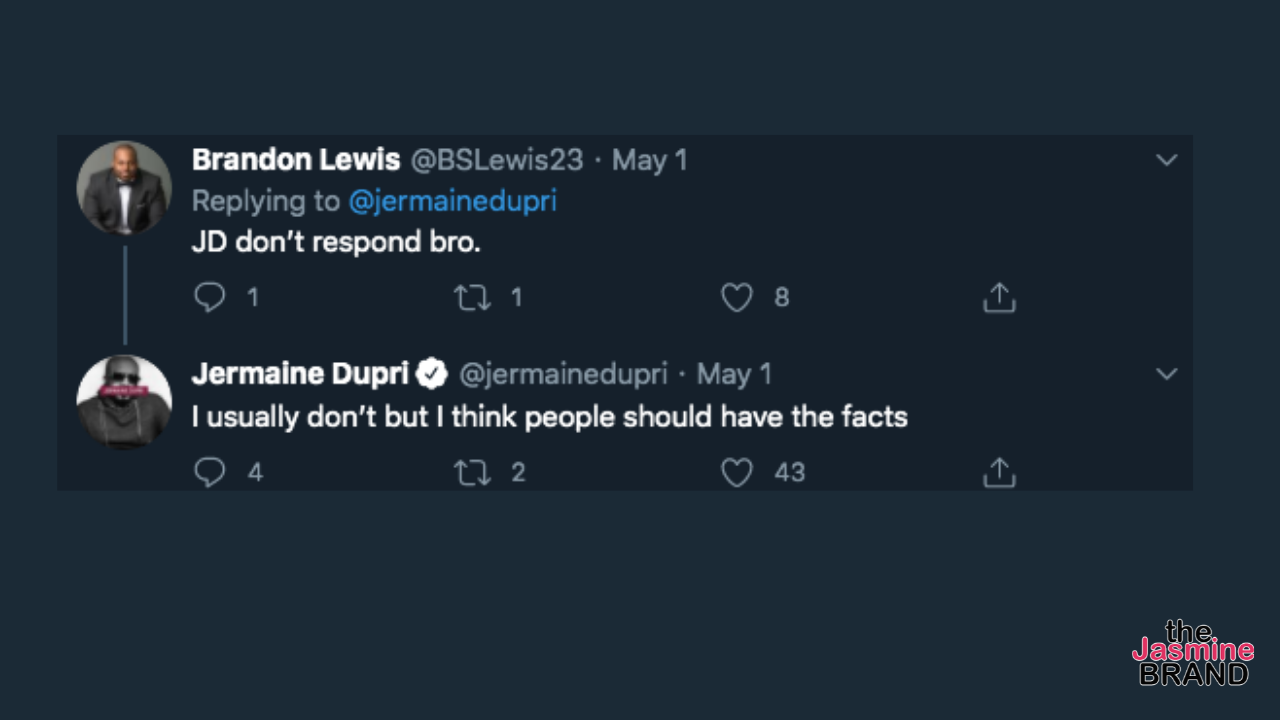The image size is (1280, 720).
Task: Click Jermaine Dupri's display name
Action: (300, 374)
